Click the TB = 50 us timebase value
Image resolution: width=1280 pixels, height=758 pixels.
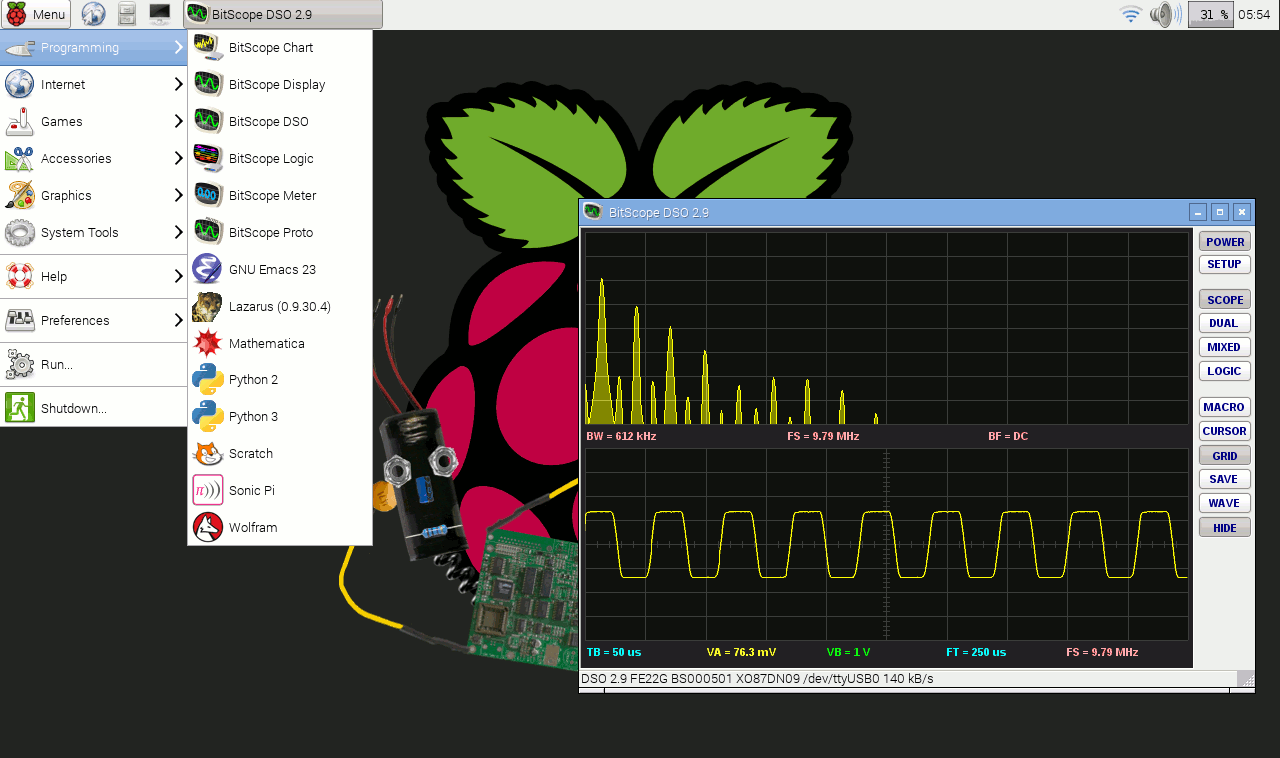(613, 652)
